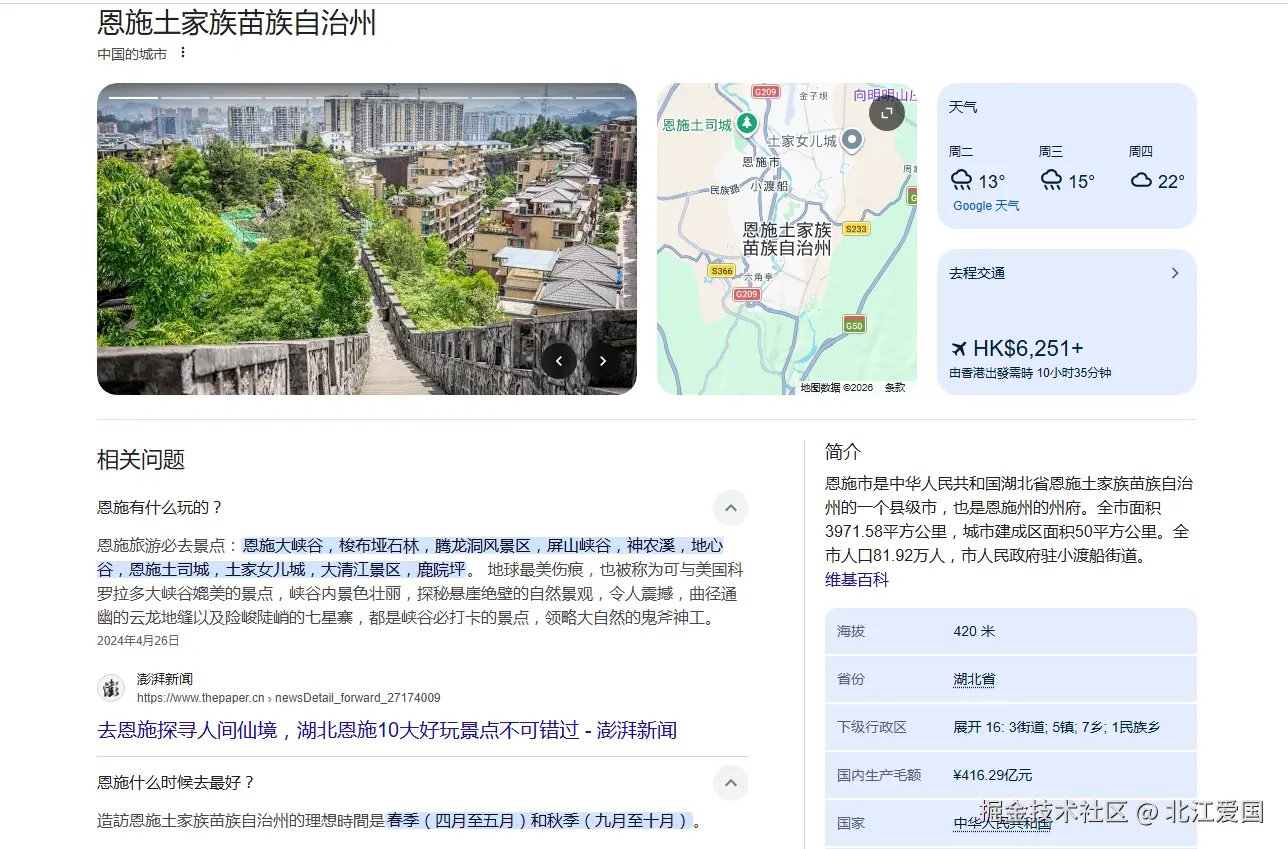The width and height of the screenshot is (1288, 849).
Task: Click the 省份 row label
Action: [x=851, y=679]
